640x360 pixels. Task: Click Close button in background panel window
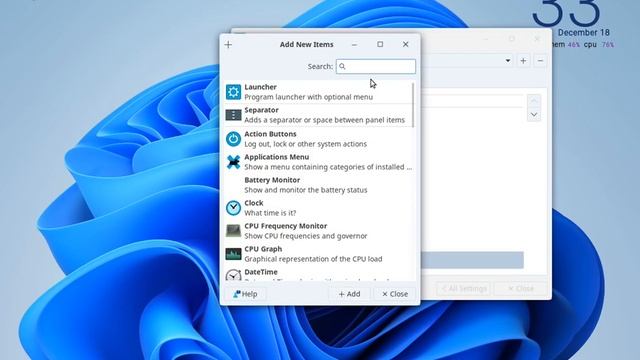[x=520, y=289]
